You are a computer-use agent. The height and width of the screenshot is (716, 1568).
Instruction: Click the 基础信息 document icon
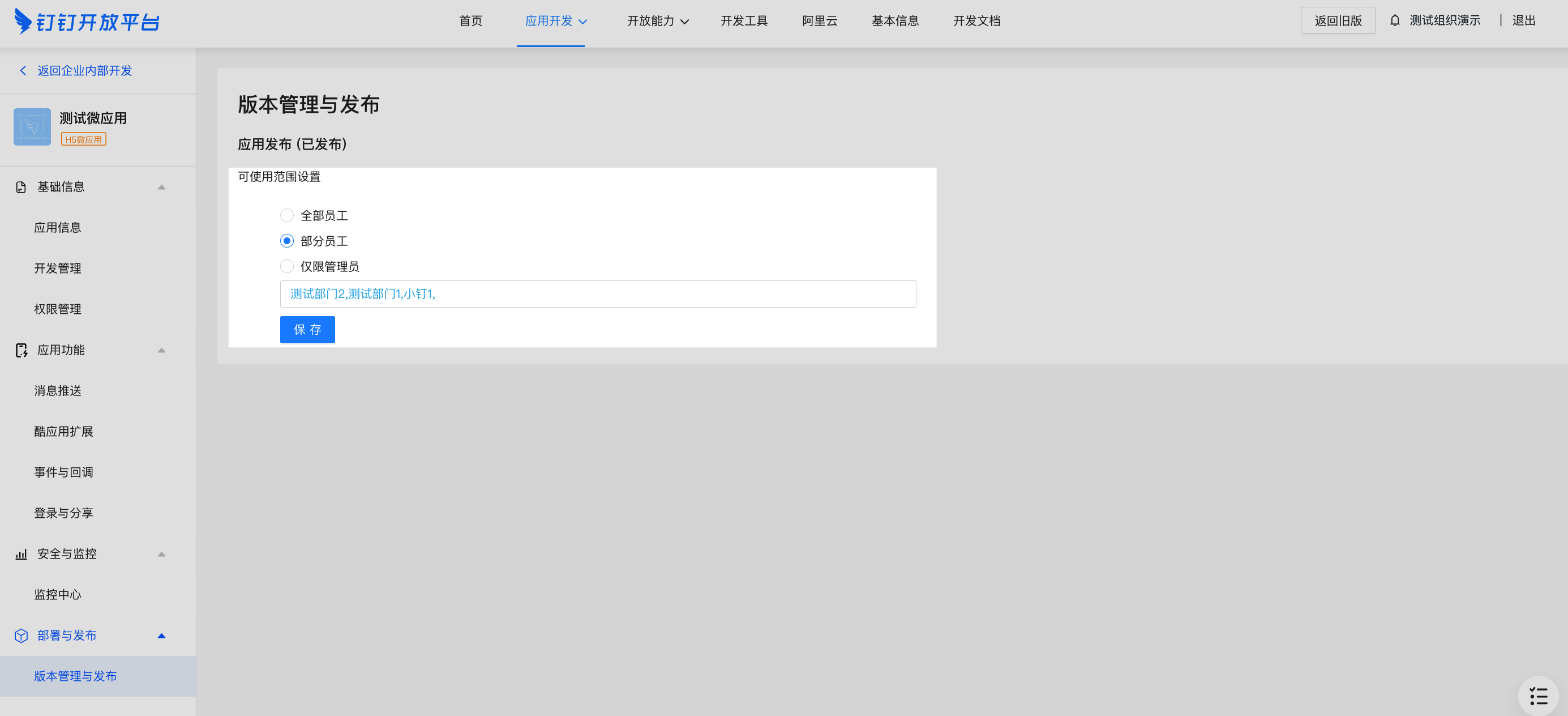pyautogui.click(x=22, y=187)
